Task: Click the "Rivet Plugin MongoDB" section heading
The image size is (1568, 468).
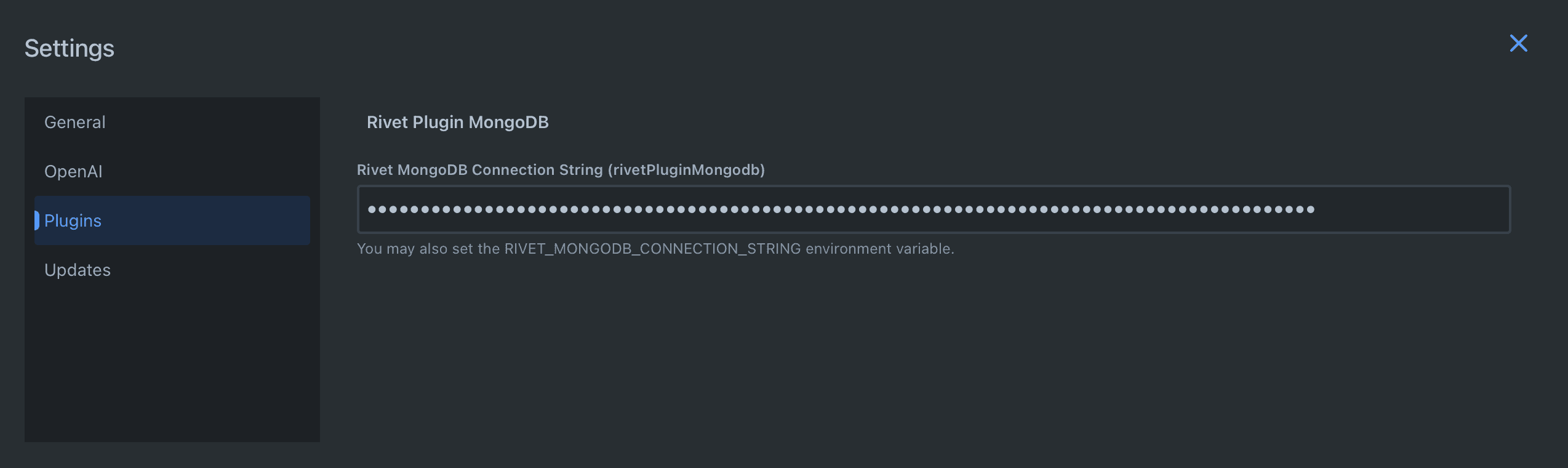Action: (457, 122)
